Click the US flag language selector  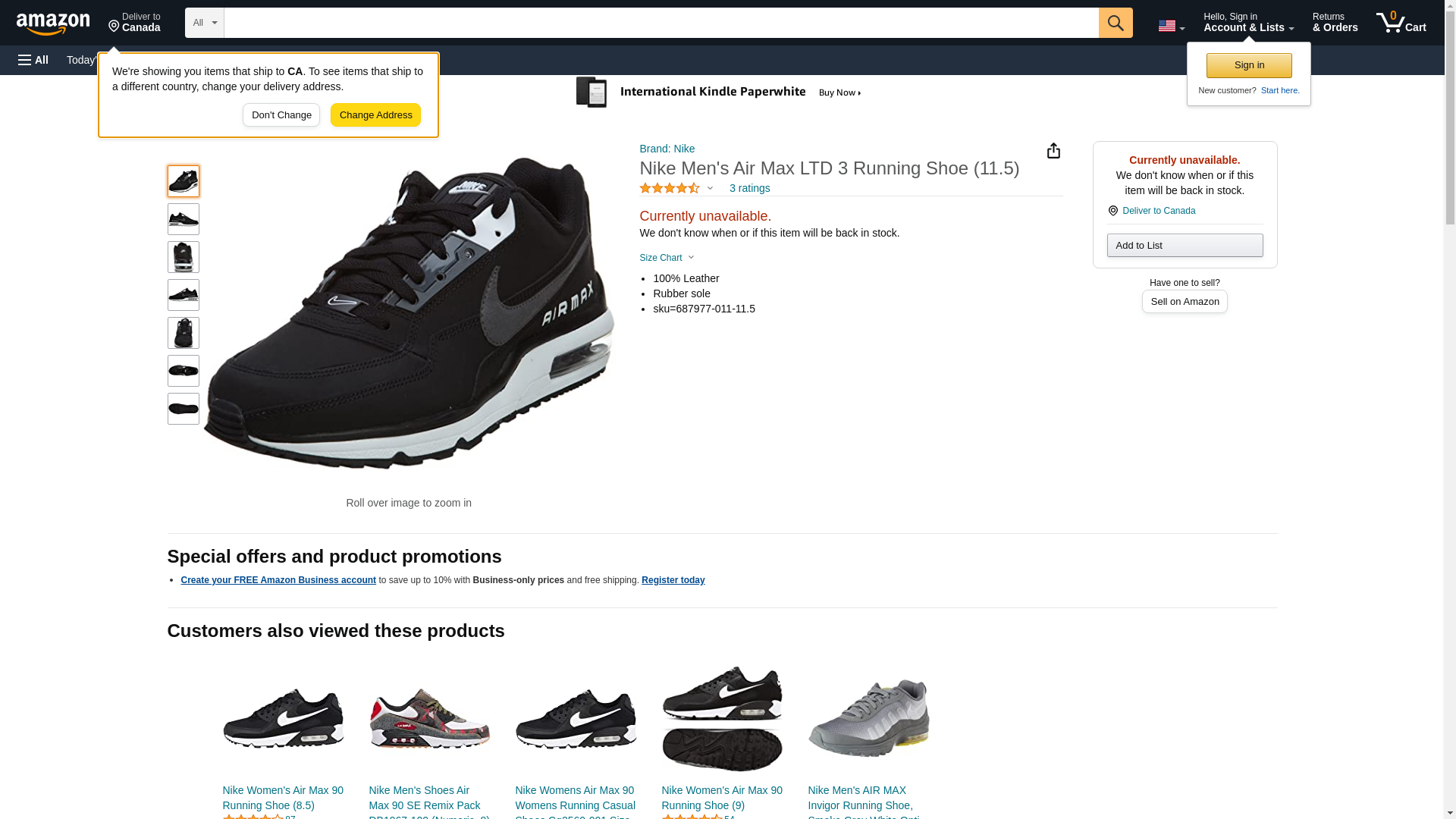click(1170, 26)
